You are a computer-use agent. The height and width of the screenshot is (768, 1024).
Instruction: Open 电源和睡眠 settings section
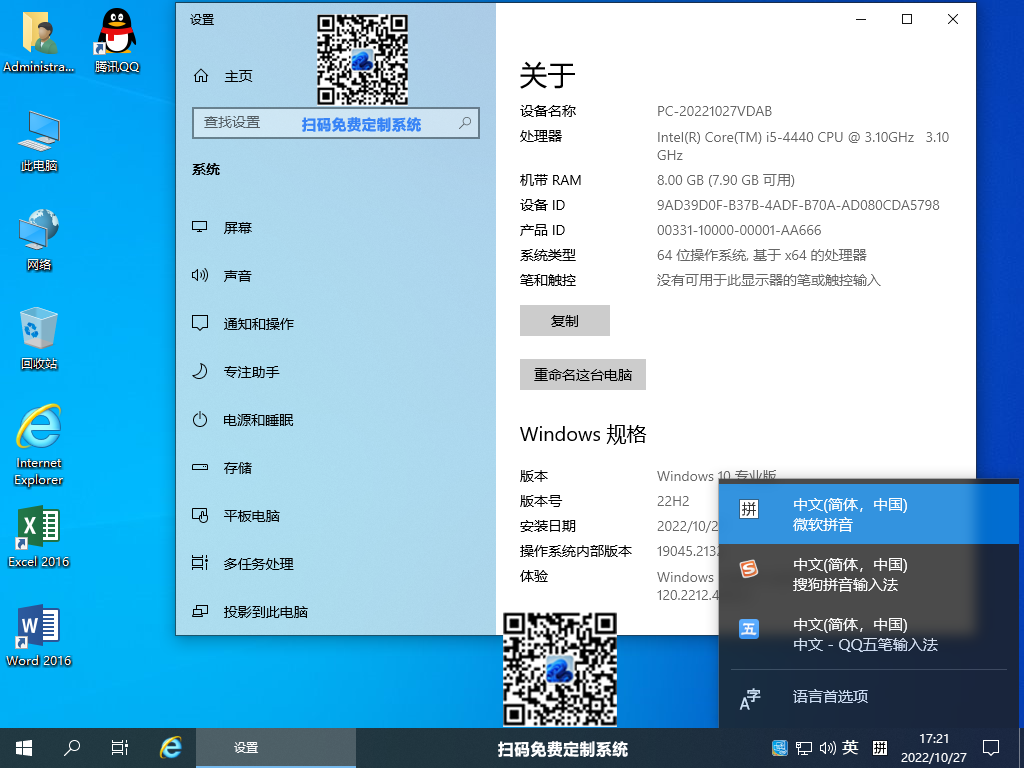pos(258,420)
